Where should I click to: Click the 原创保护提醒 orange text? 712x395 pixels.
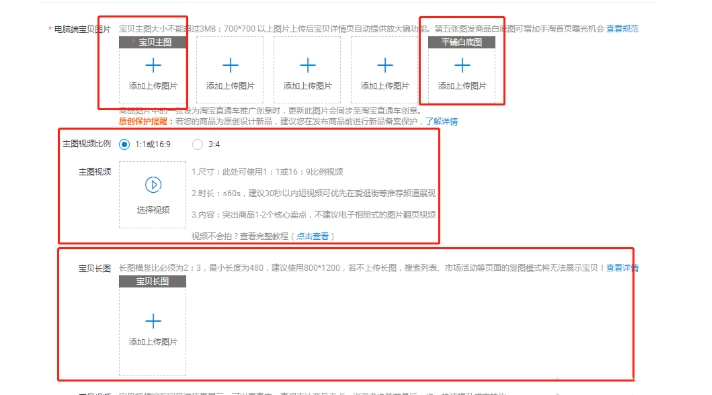[x=143, y=121]
